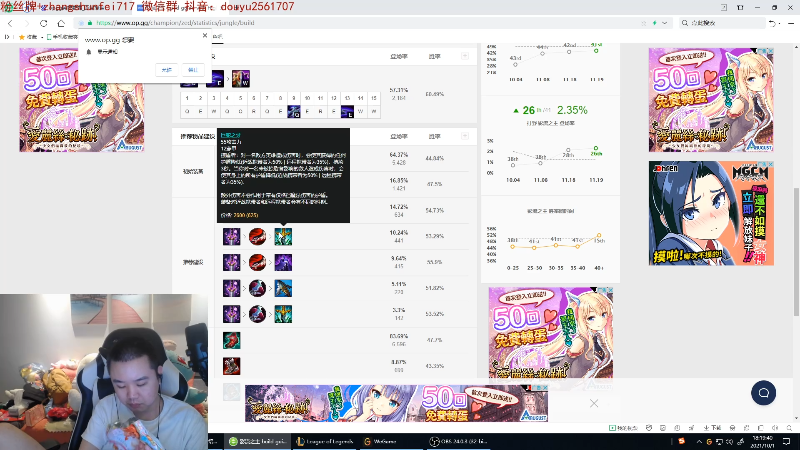Show hidden system tray icons chevron

click(x=699, y=441)
